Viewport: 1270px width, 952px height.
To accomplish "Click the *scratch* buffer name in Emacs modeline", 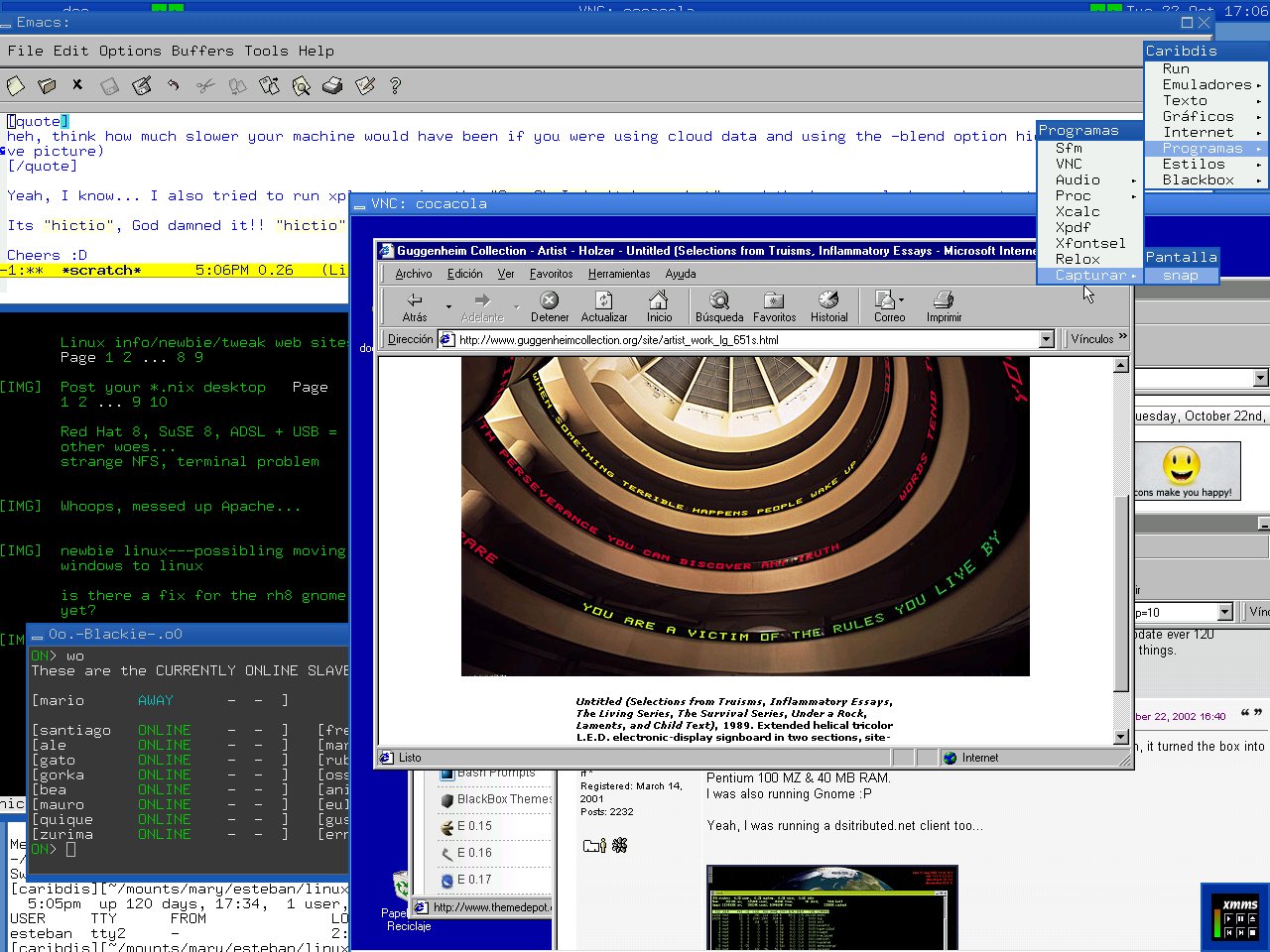I will [x=101, y=270].
